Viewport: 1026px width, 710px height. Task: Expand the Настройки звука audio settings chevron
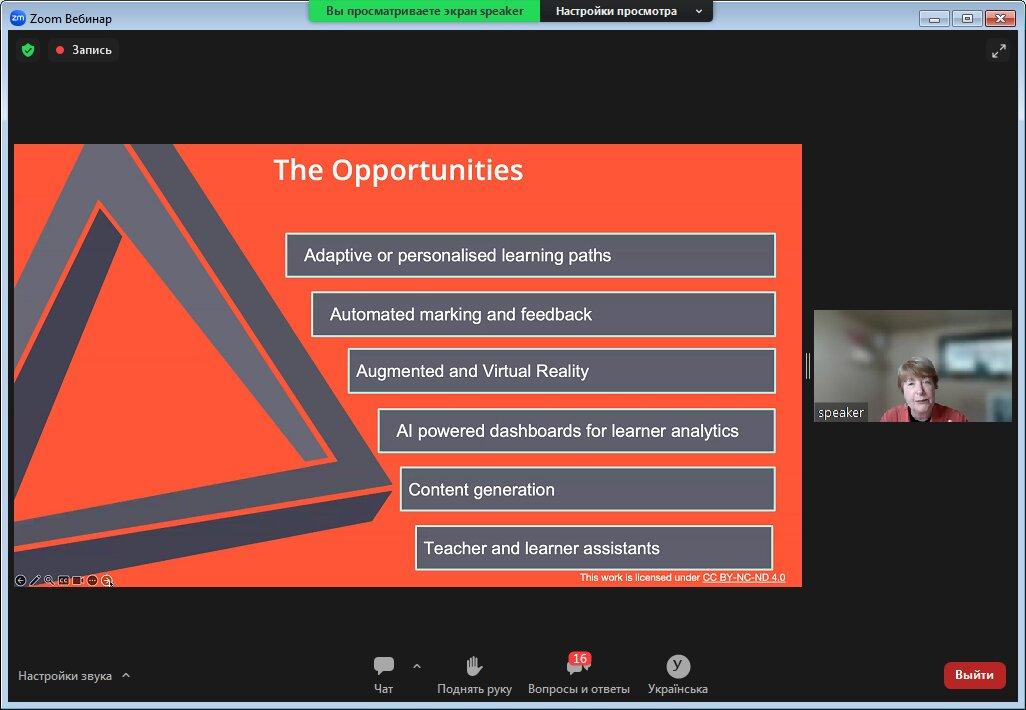pyautogui.click(x=126, y=675)
